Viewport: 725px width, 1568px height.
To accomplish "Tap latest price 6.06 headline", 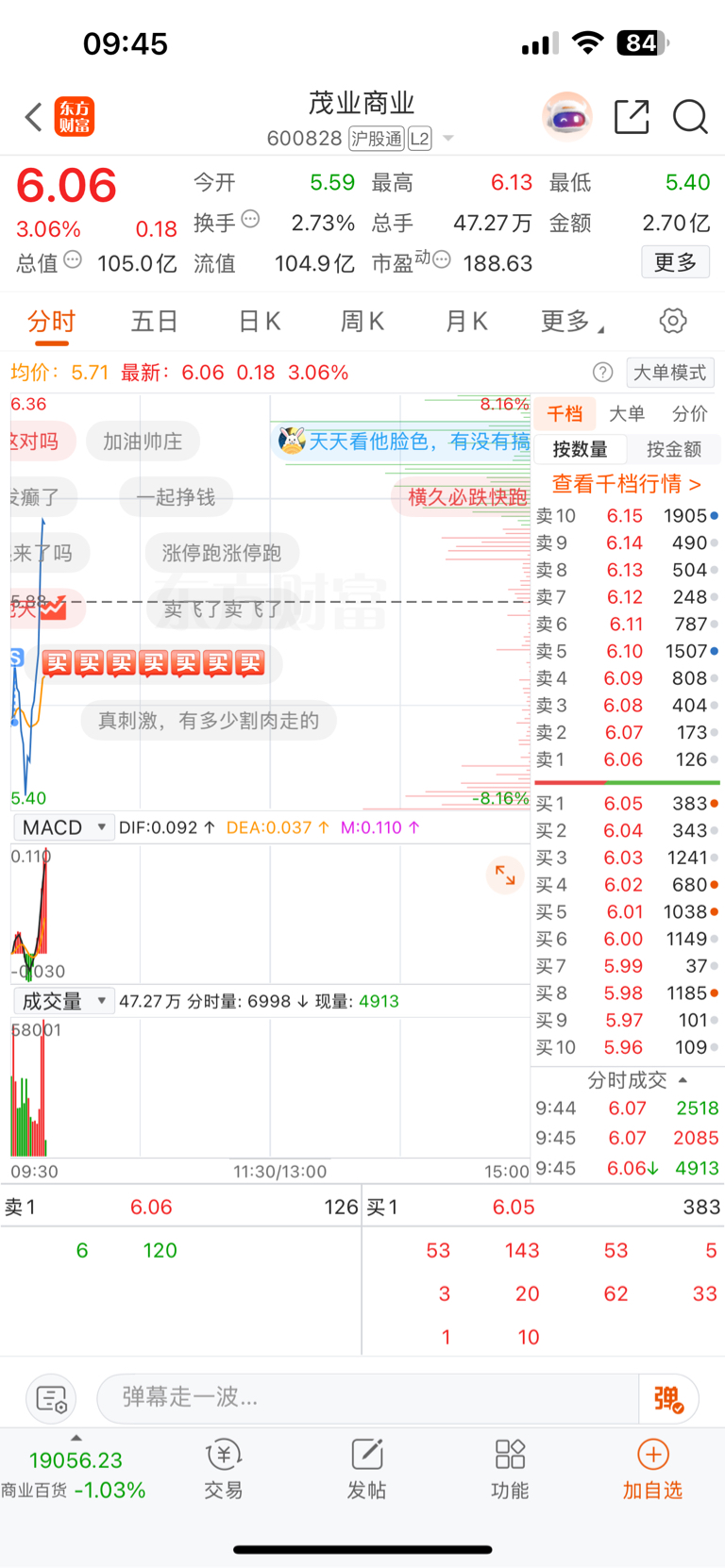I will (x=67, y=185).
